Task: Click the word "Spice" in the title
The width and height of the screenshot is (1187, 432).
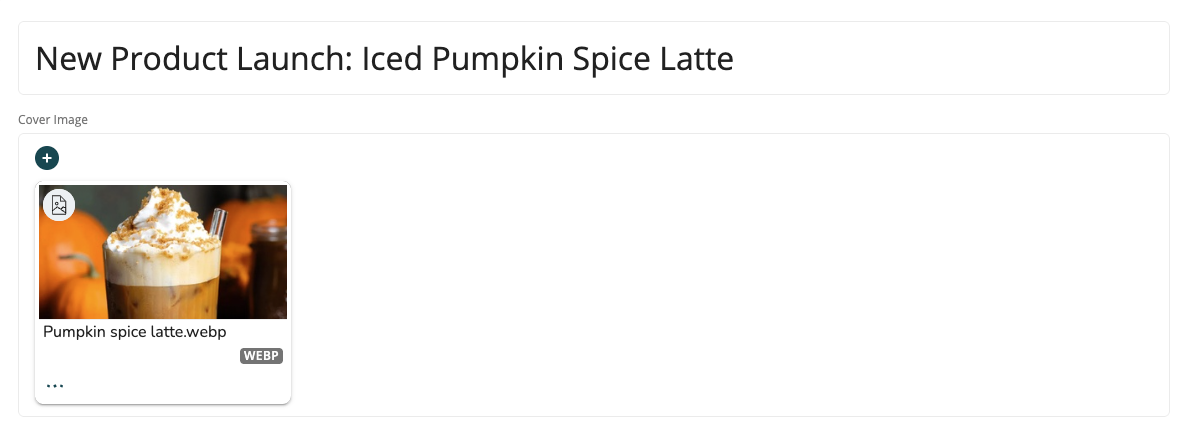Action: tap(603, 59)
